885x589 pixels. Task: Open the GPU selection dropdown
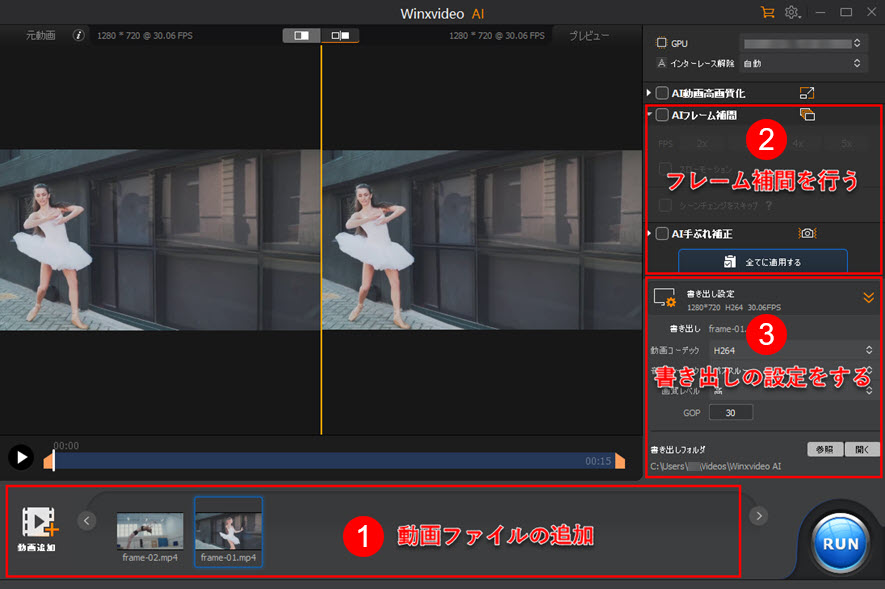(x=801, y=43)
